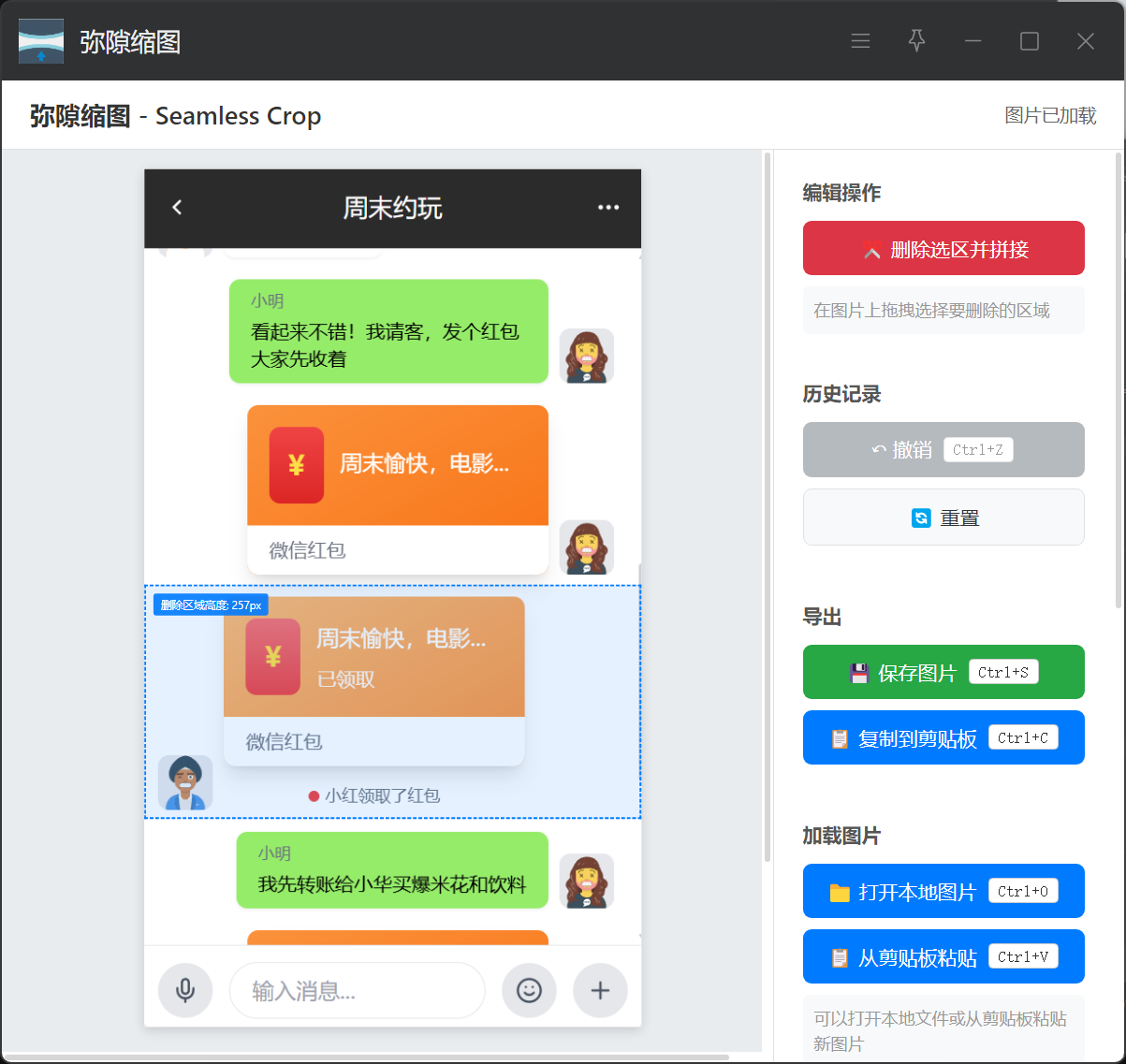Pin the window with the pin icon
This screenshot has width=1126, height=1064.
pyautogui.click(x=916, y=41)
